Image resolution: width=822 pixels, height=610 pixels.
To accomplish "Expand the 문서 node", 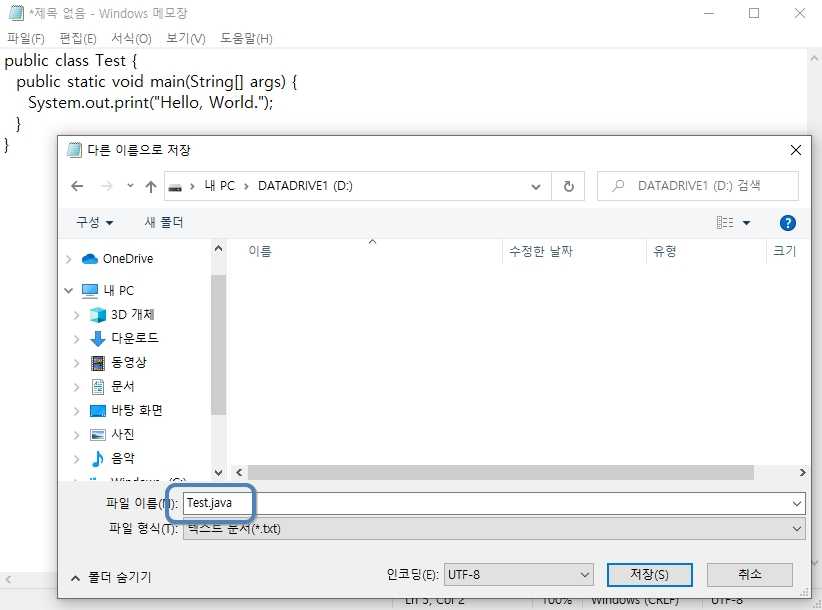I will [77, 387].
